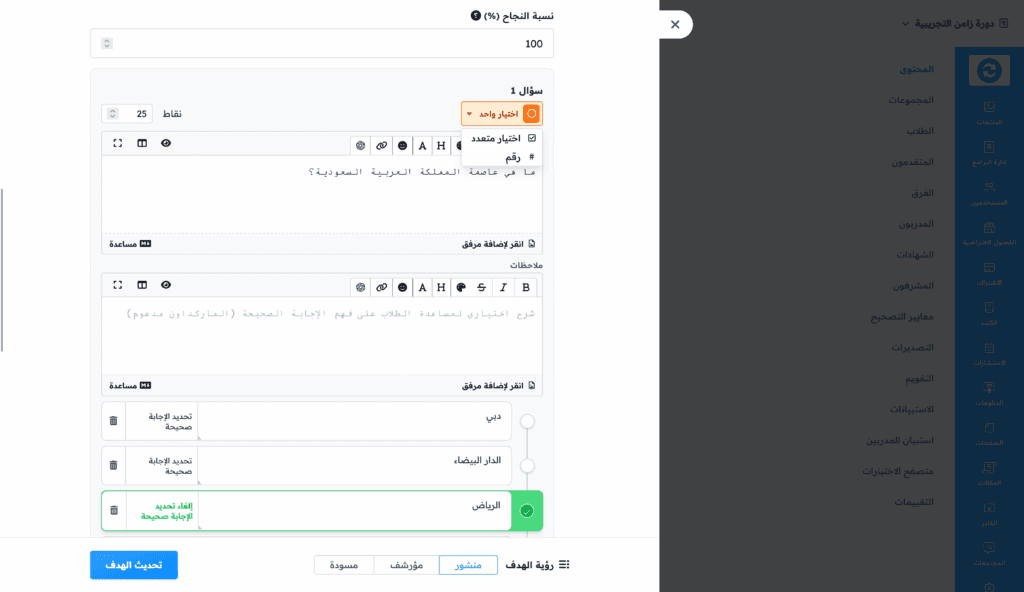This screenshot has height=592, width=1024.
Task: Delete the دبي answer option
Action: coord(114,421)
